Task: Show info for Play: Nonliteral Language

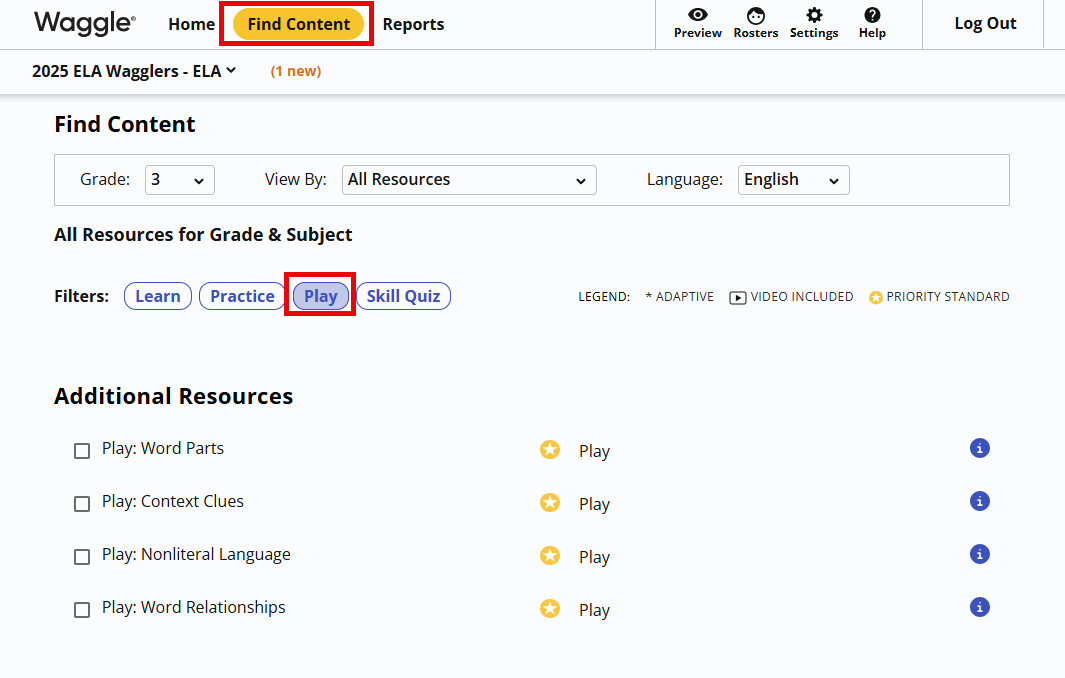Action: pyautogui.click(x=979, y=554)
